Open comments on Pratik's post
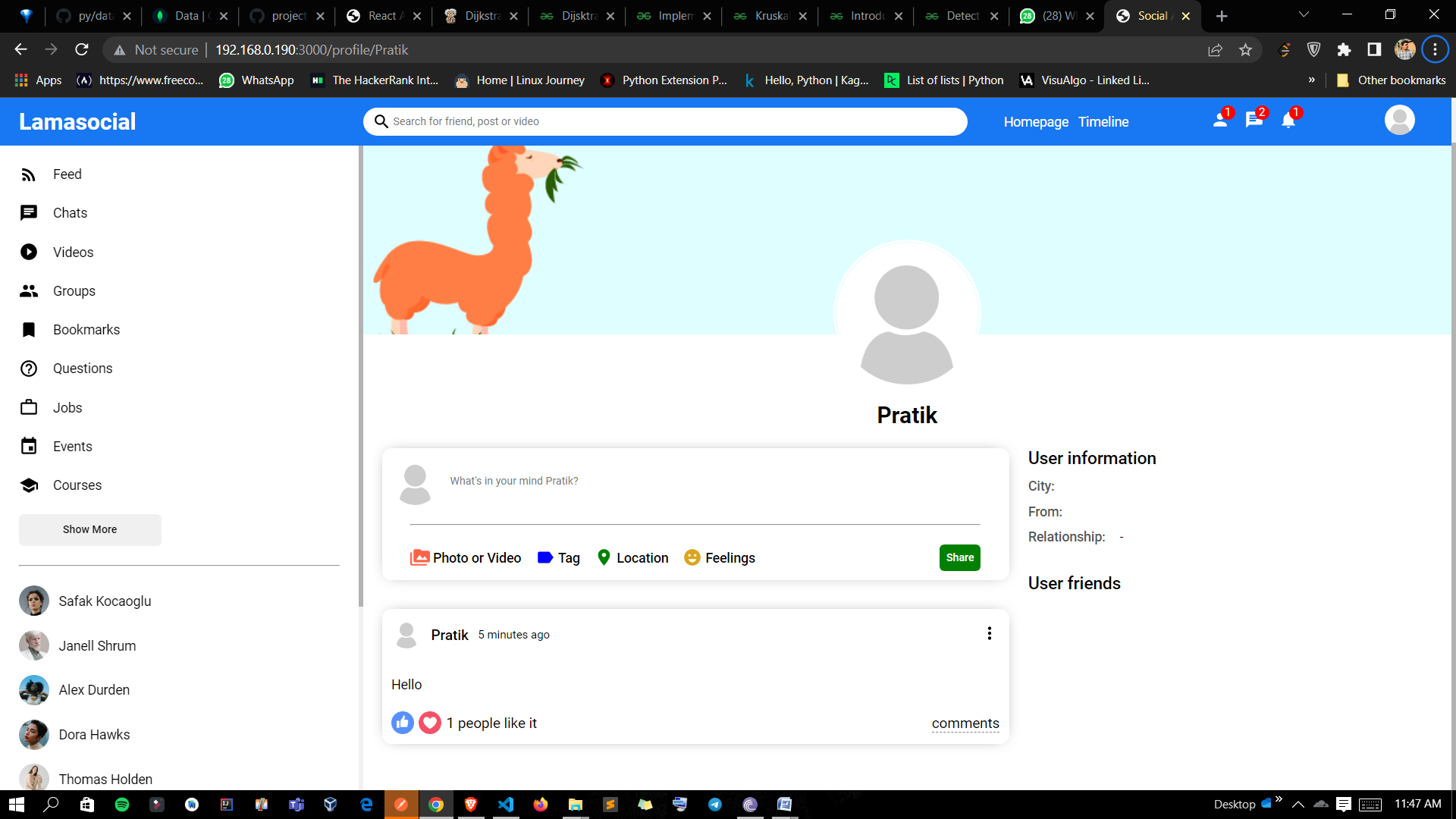 965,723
